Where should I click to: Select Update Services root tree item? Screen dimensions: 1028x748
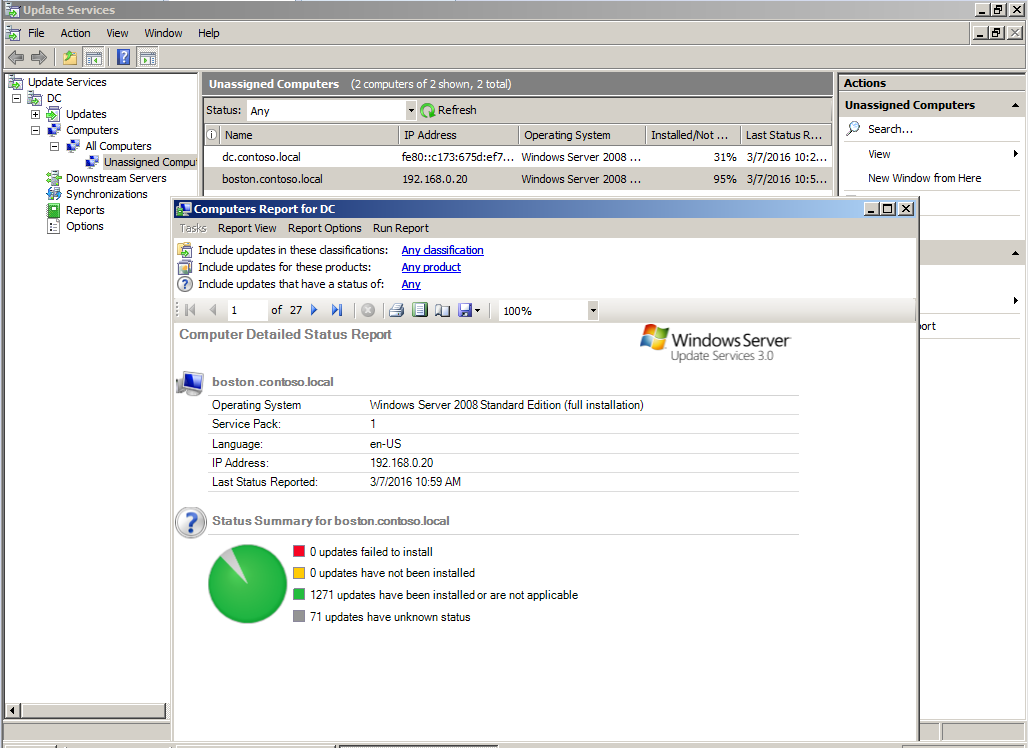pos(67,82)
